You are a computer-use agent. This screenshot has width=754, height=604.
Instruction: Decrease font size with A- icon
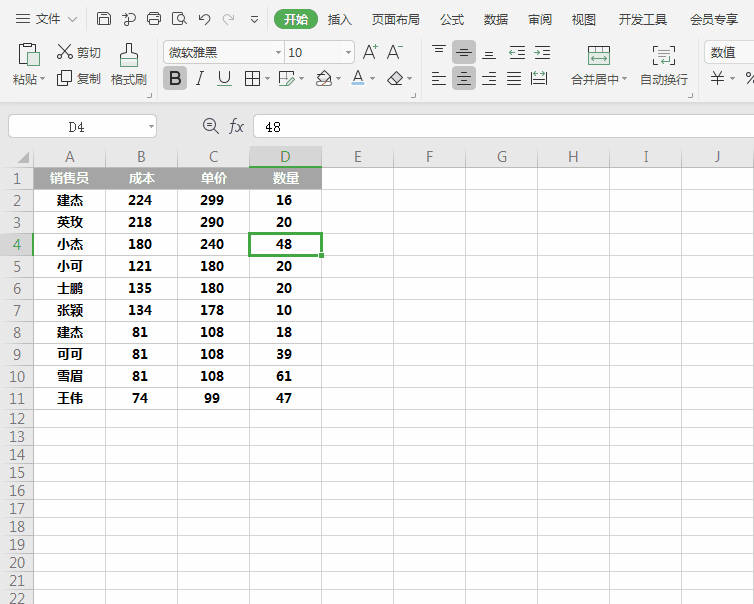click(395, 52)
